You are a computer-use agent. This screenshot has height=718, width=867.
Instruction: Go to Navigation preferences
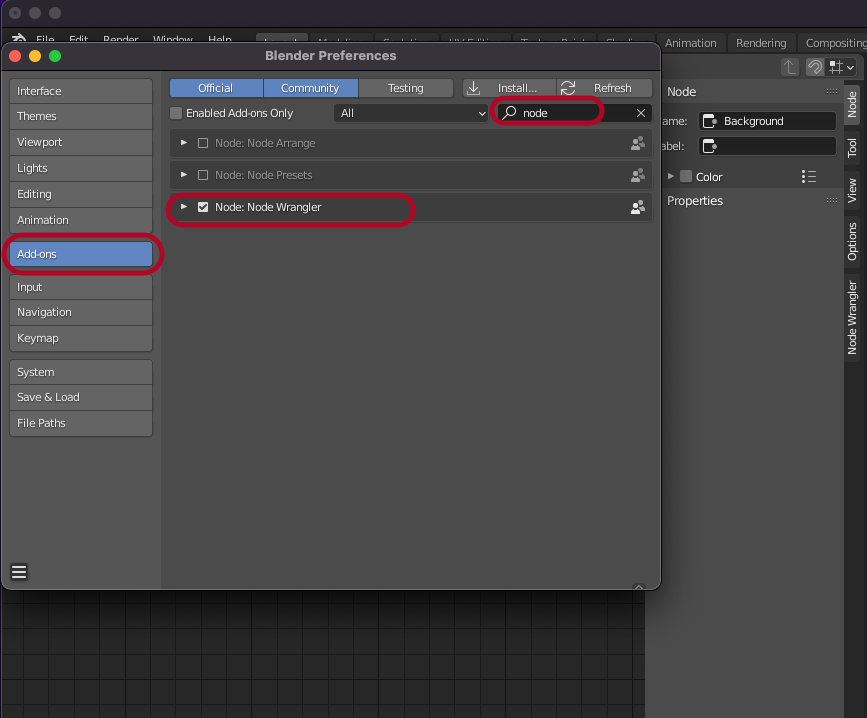click(81, 313)
